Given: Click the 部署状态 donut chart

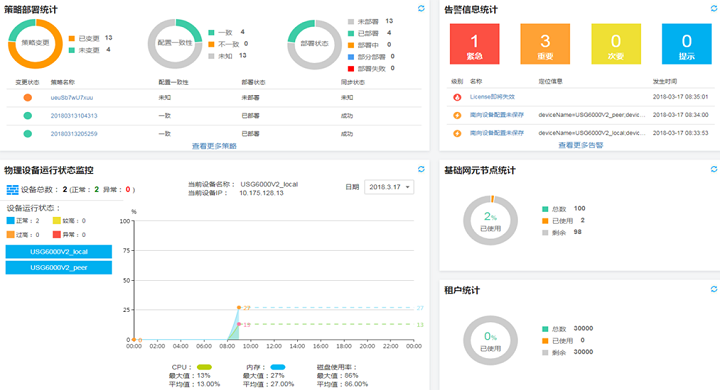Looking at the screenshot, I should pos(315,44).
